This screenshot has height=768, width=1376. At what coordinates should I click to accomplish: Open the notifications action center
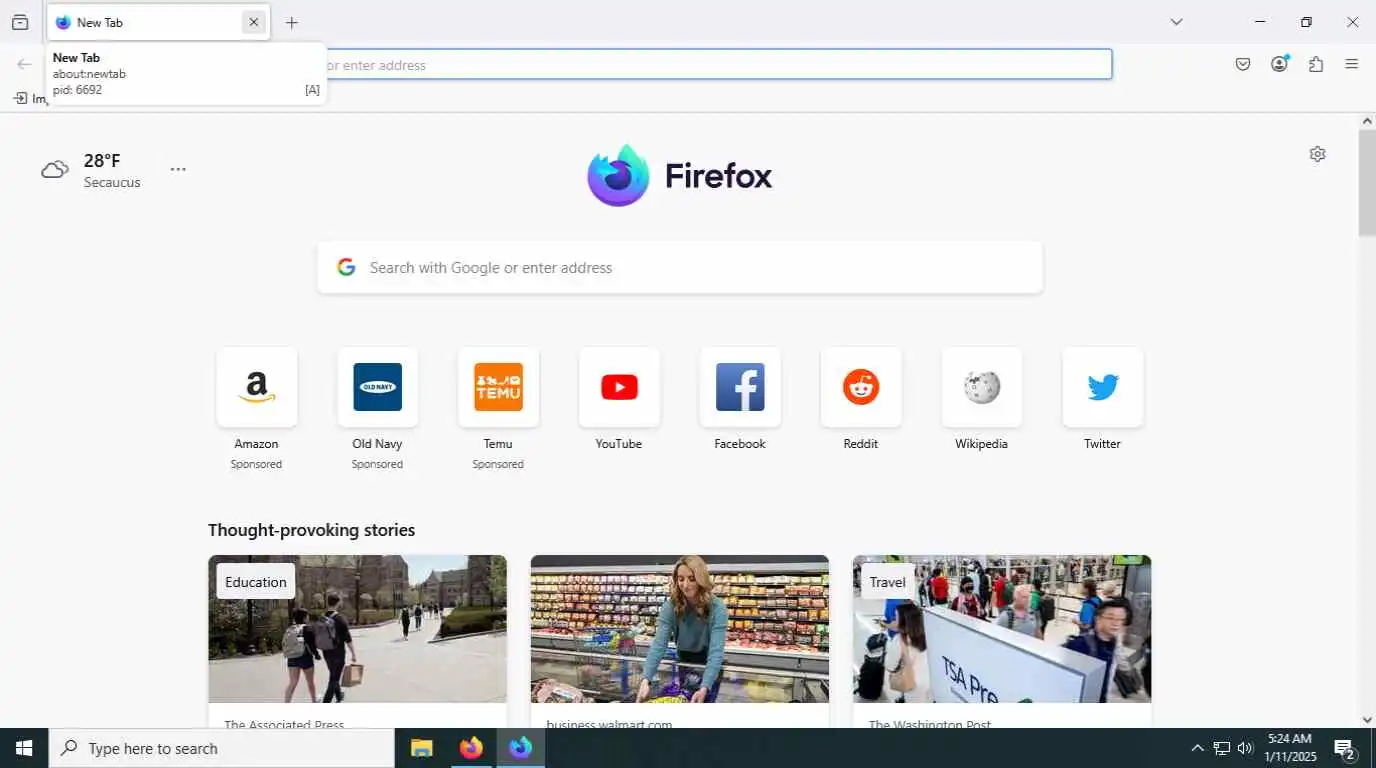pos(1346,748)
